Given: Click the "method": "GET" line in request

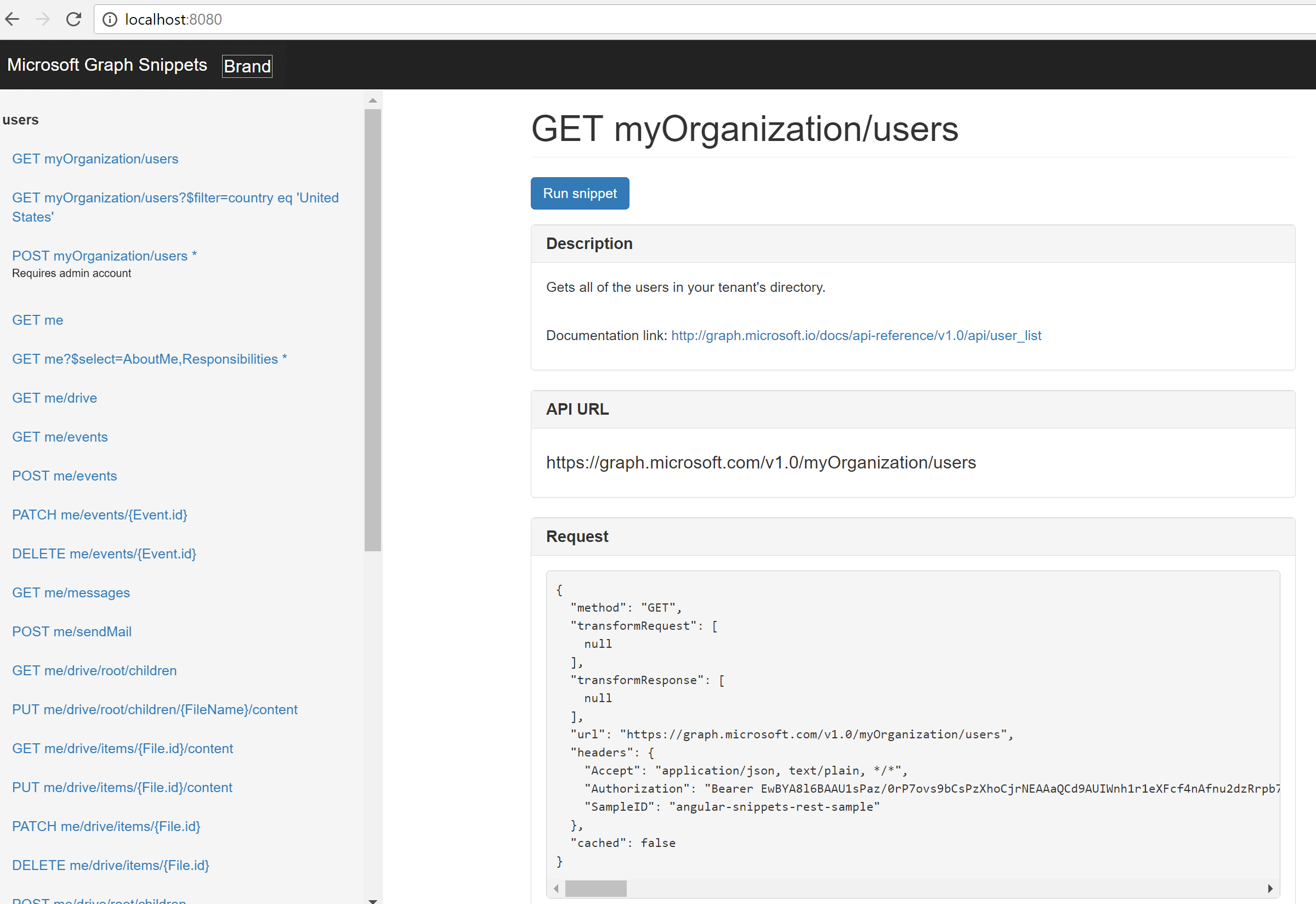Looking at the screenshot, I should coord(626,607).
